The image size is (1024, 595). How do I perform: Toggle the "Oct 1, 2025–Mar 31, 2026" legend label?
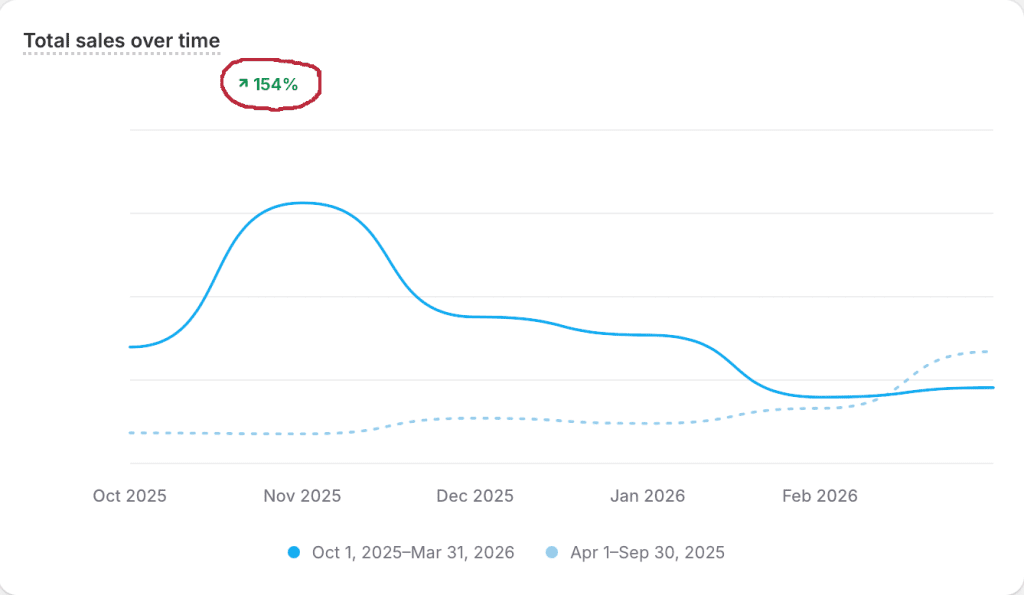(x=413, y=552)
